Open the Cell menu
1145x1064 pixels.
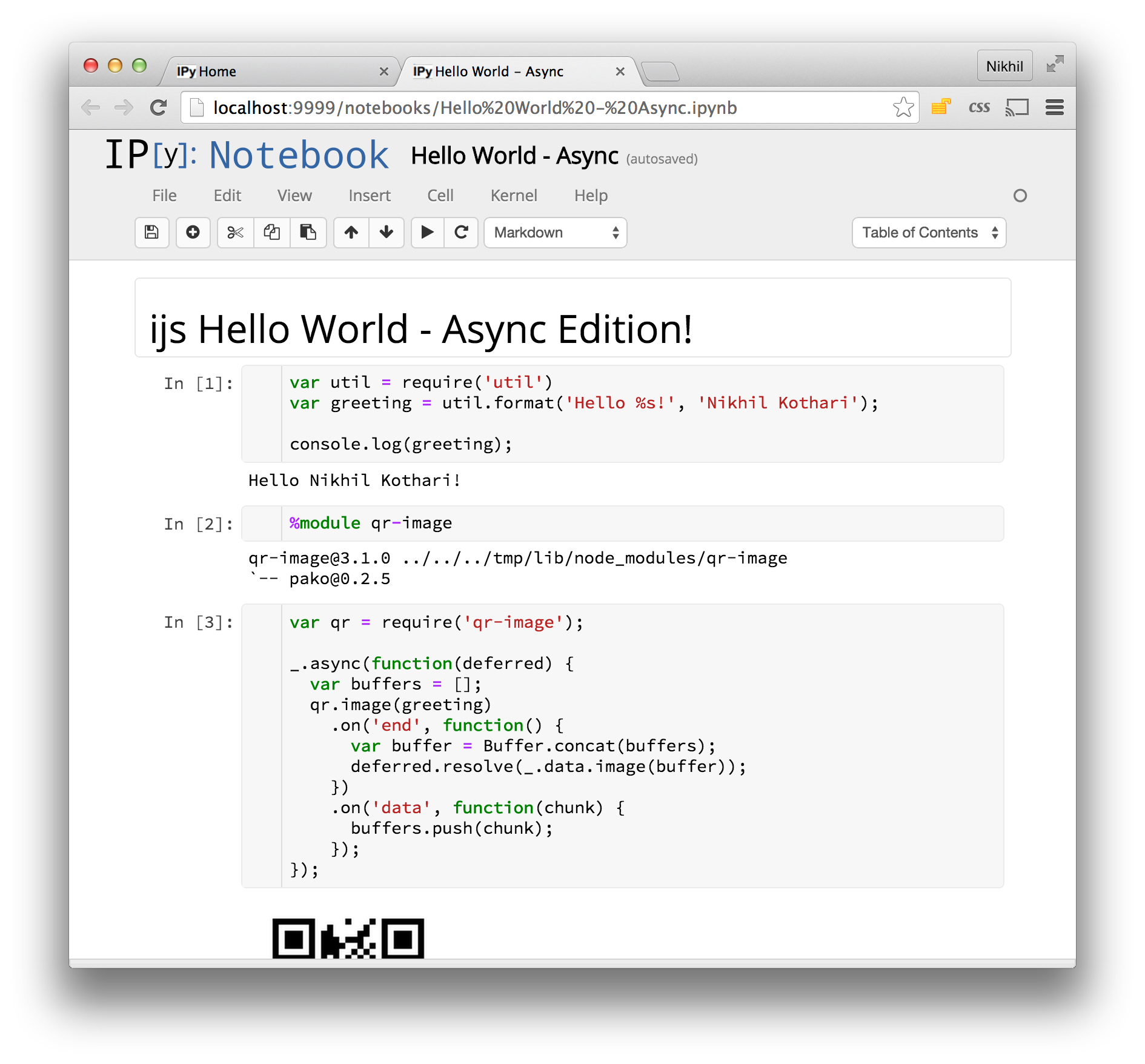point(440,195)
